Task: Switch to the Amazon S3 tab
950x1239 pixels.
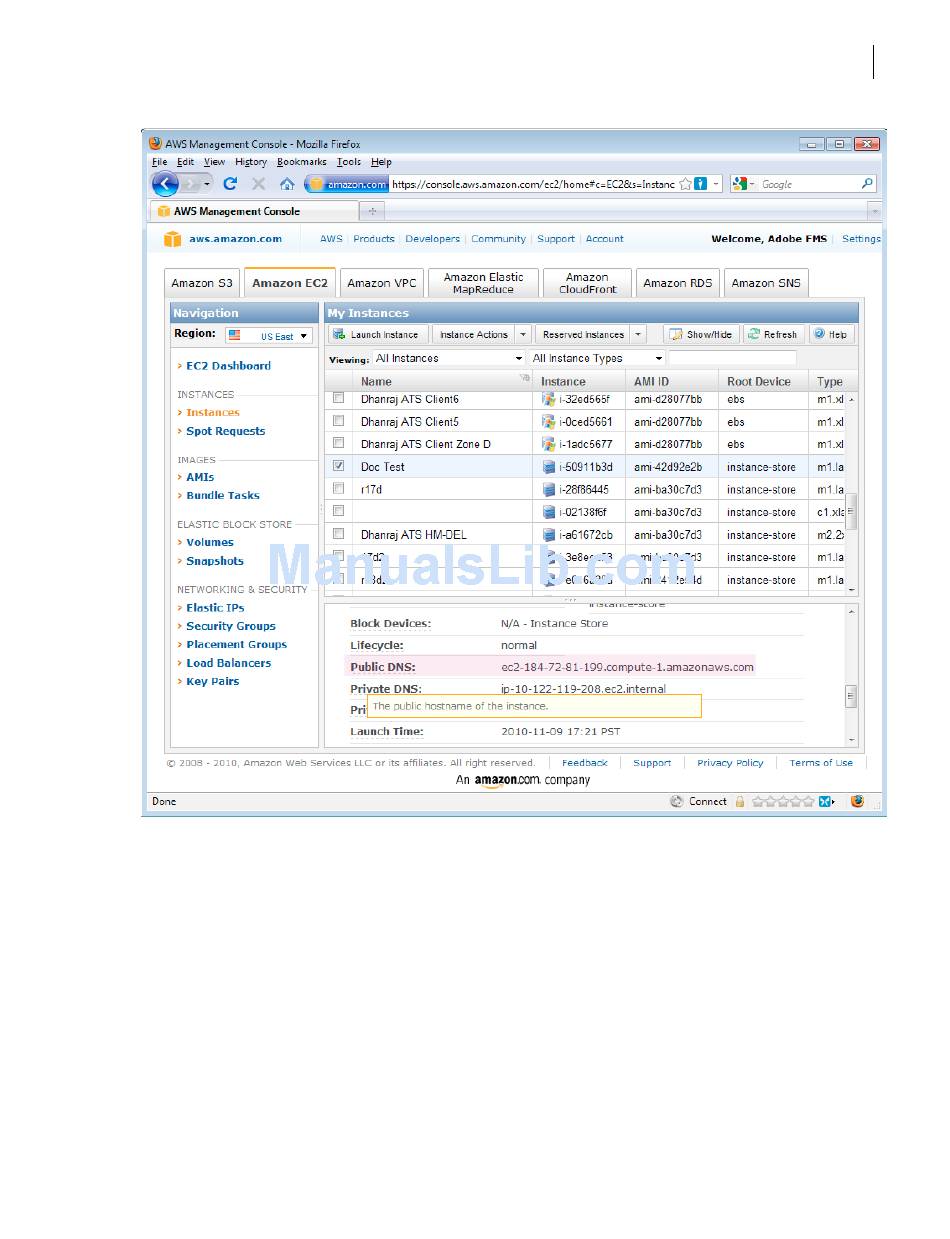Action: 202,283
